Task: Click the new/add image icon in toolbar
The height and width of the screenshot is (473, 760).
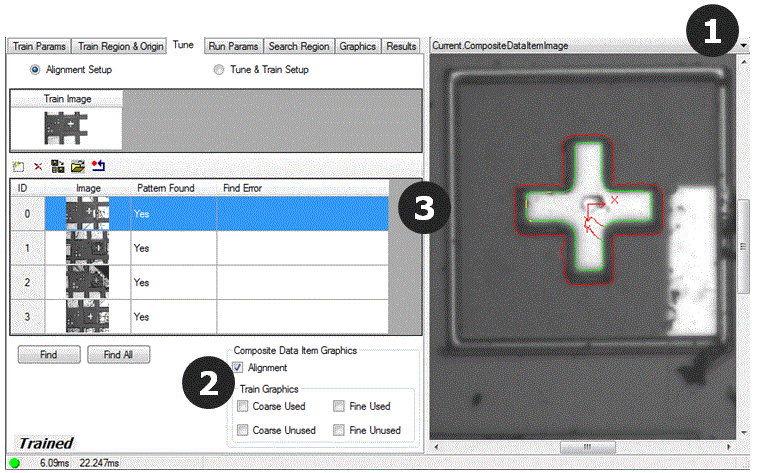Action: [x=19, y=166]
